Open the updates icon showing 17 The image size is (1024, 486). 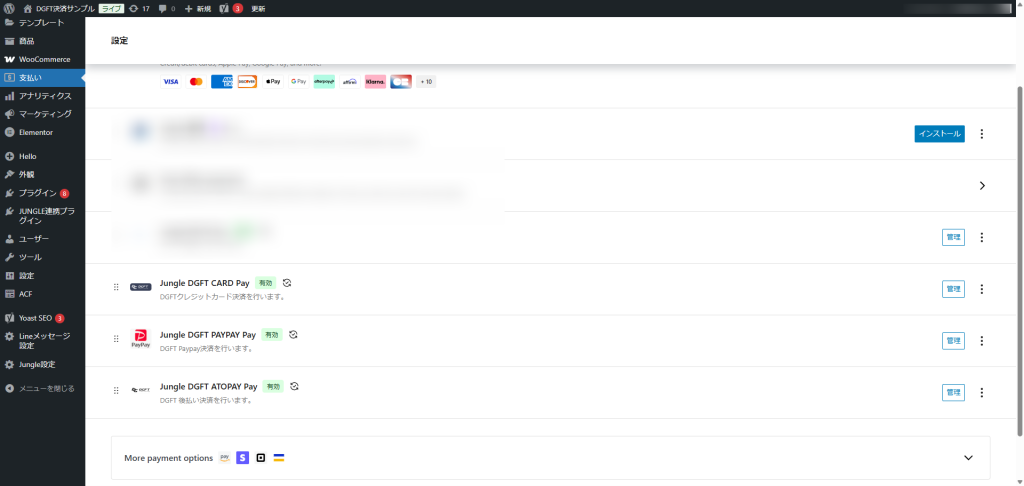(139, 8)
